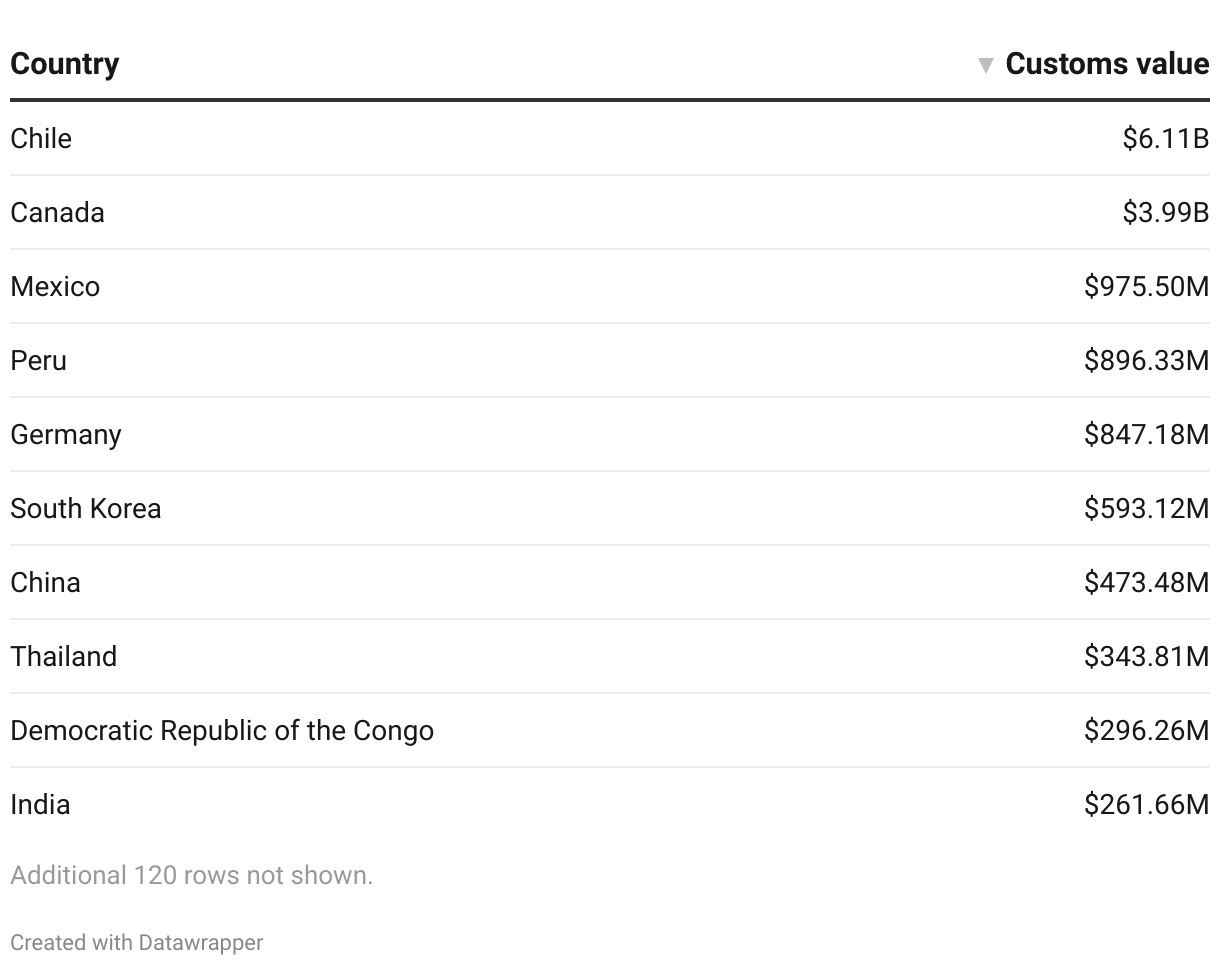Select Democratic Republic of the Congo row

pyautogui.click(x=222, y=730)
